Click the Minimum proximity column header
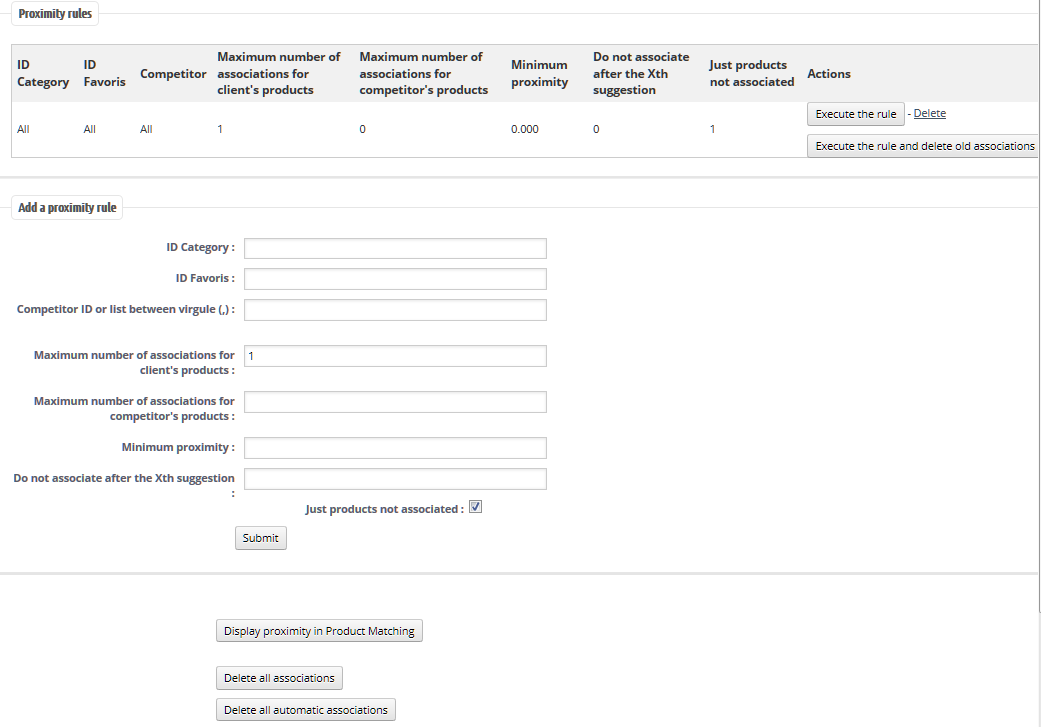The image size is (1041, 727). pyautogui.click(x=539, y=73)
